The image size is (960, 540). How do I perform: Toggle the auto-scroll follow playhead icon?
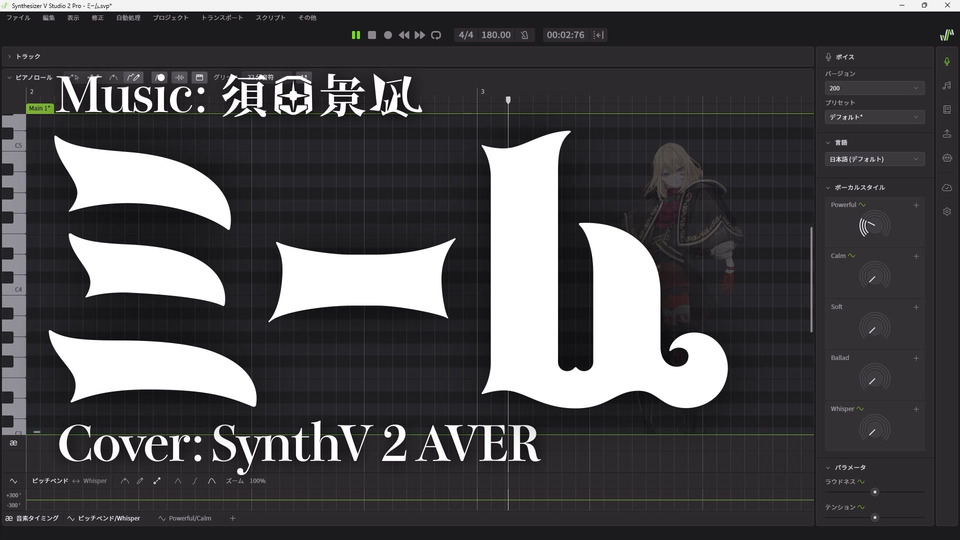pos(599,35)
